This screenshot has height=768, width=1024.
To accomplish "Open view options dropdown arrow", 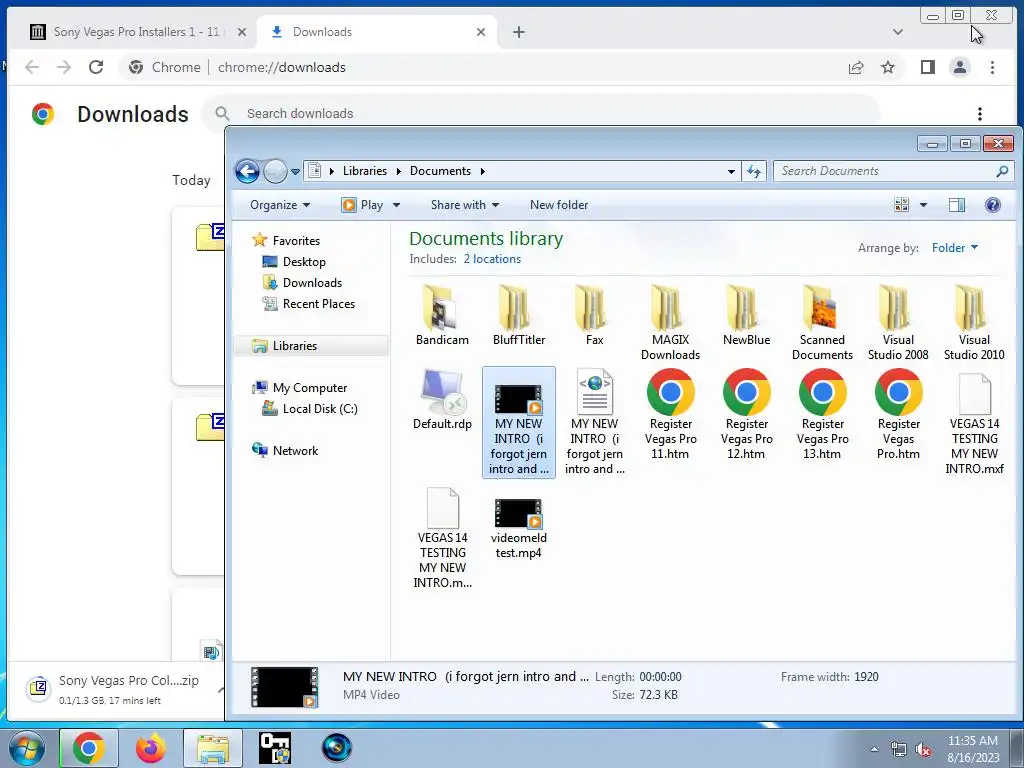I will (923, 205).
